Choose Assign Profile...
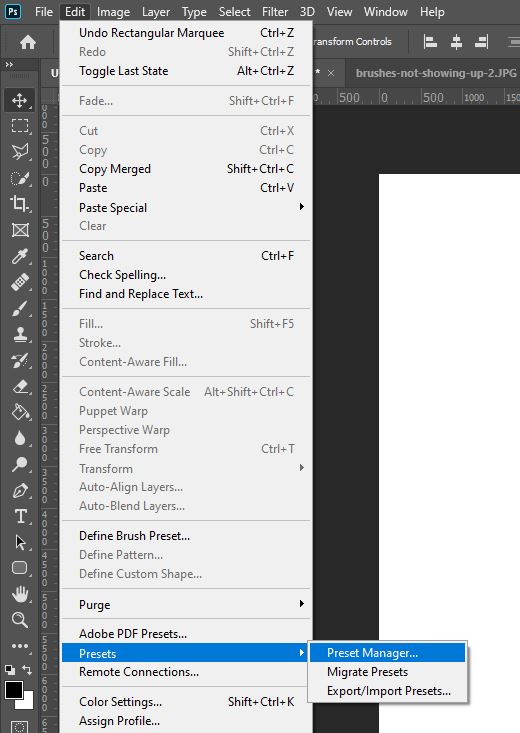520x733 pixels. [187, 721]
